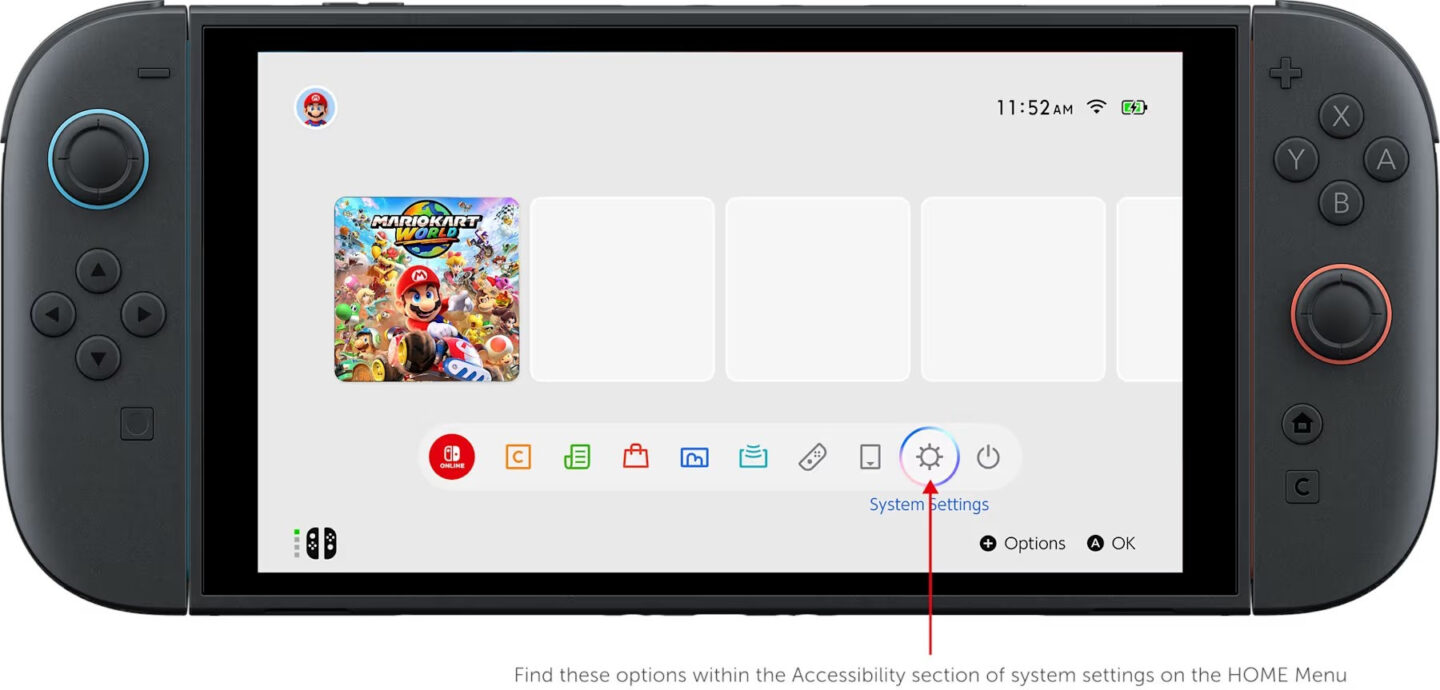Launch GameChat from the HOME menu
The image size is (1440, 690).
(x=517, y=457)
